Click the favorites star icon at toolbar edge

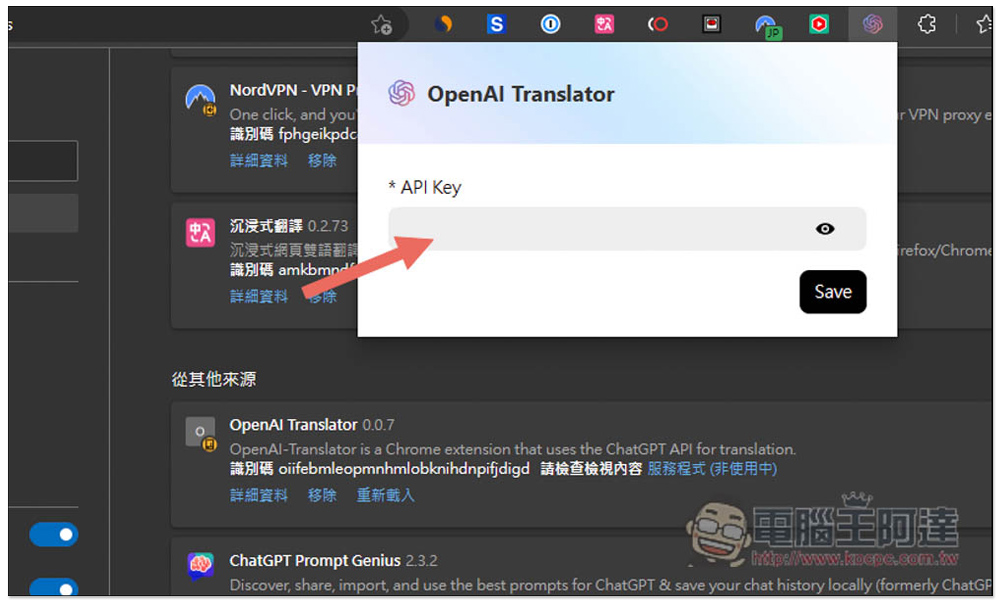tap(984, 24)
